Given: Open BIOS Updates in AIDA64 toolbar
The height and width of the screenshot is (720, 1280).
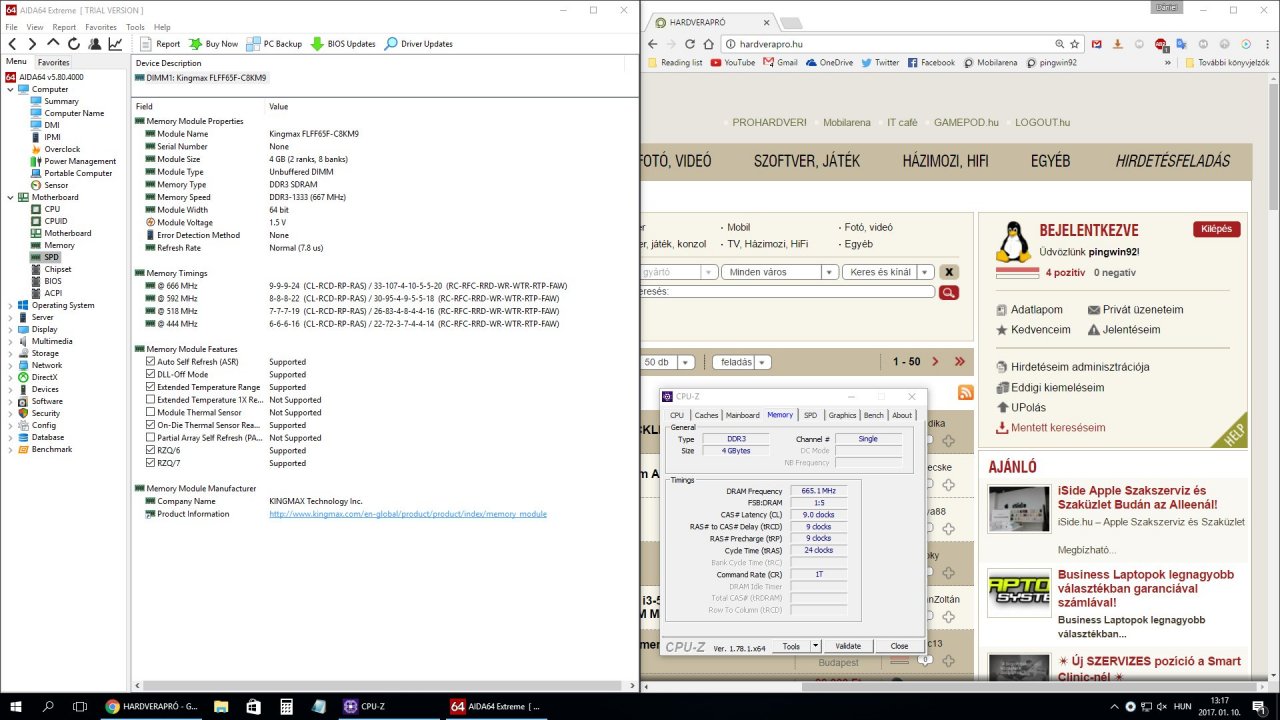Looking at the screenshot, I should 343,44.
